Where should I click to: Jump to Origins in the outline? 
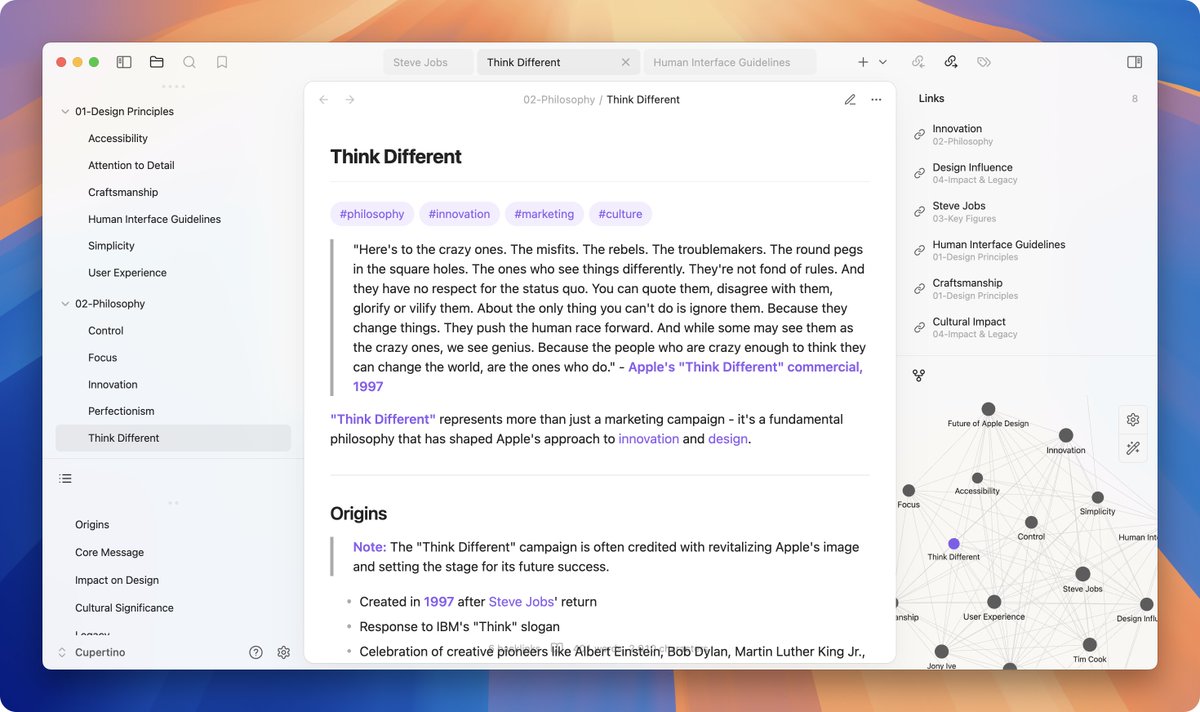pos(92,525)
